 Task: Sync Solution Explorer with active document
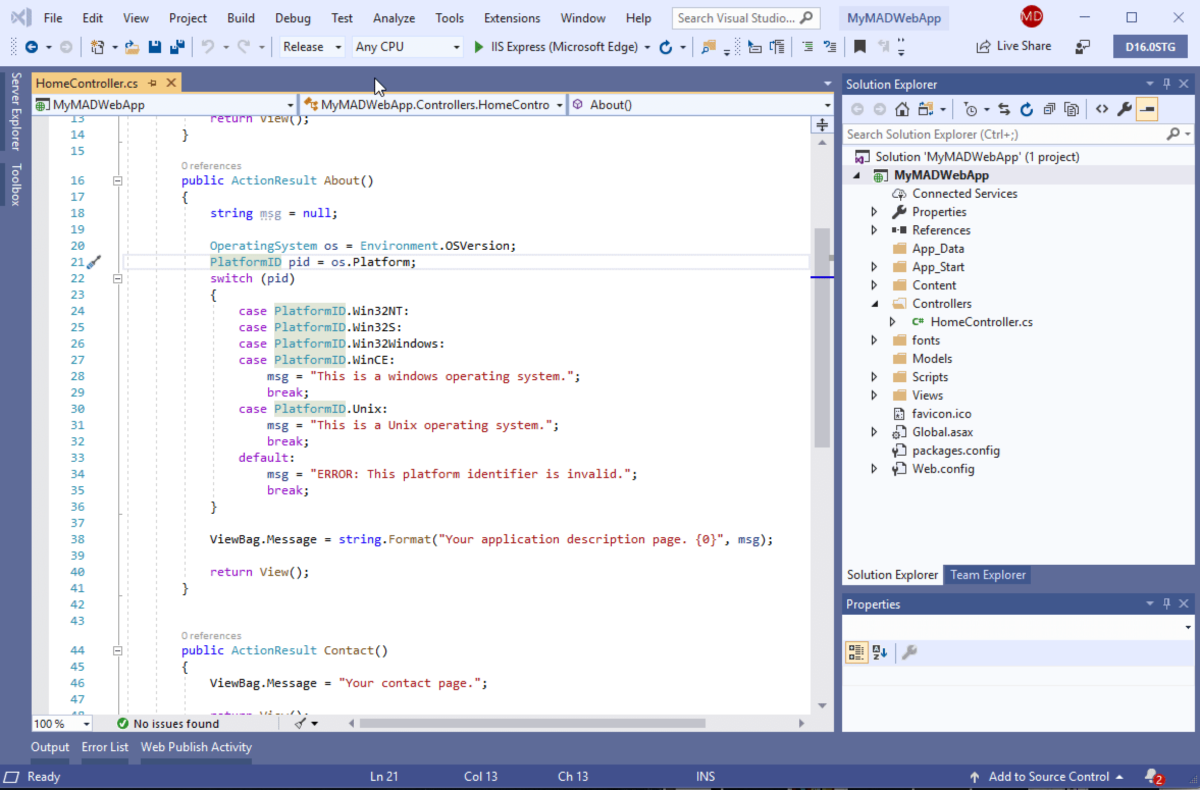[x=1004, y=108]
